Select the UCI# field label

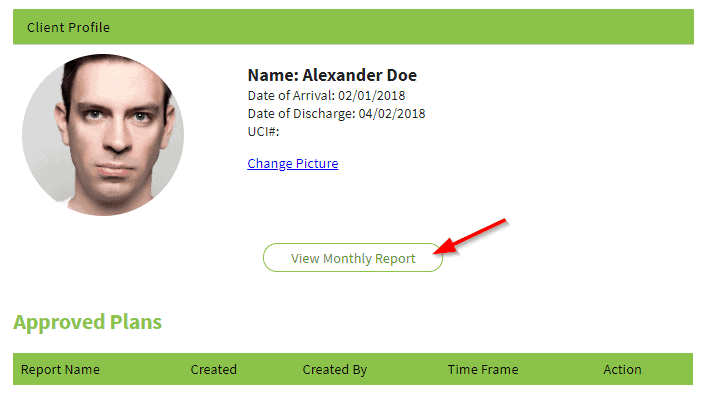pyautogui.click(x=263, y=132)
